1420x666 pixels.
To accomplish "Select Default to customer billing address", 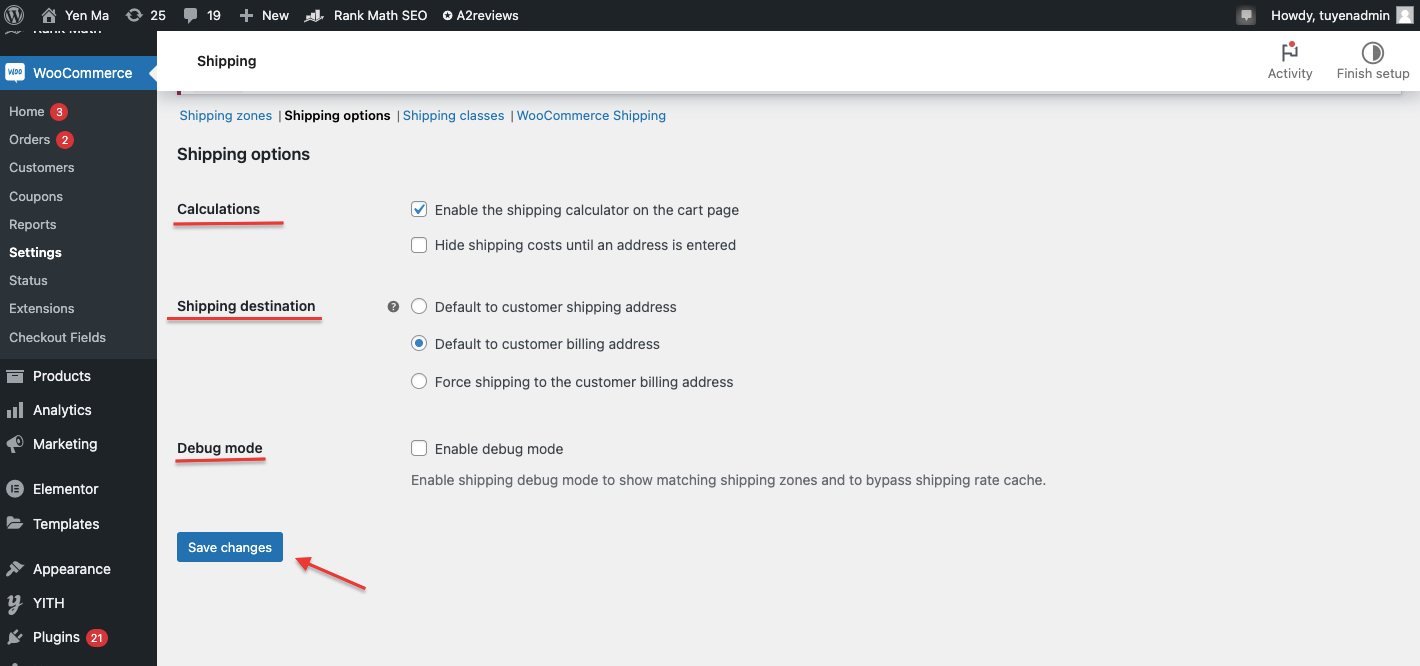I will [419, 344].
